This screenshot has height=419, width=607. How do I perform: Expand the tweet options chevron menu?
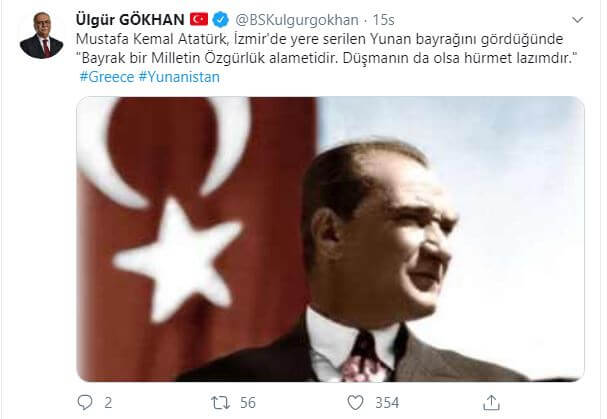coord(577,20)
